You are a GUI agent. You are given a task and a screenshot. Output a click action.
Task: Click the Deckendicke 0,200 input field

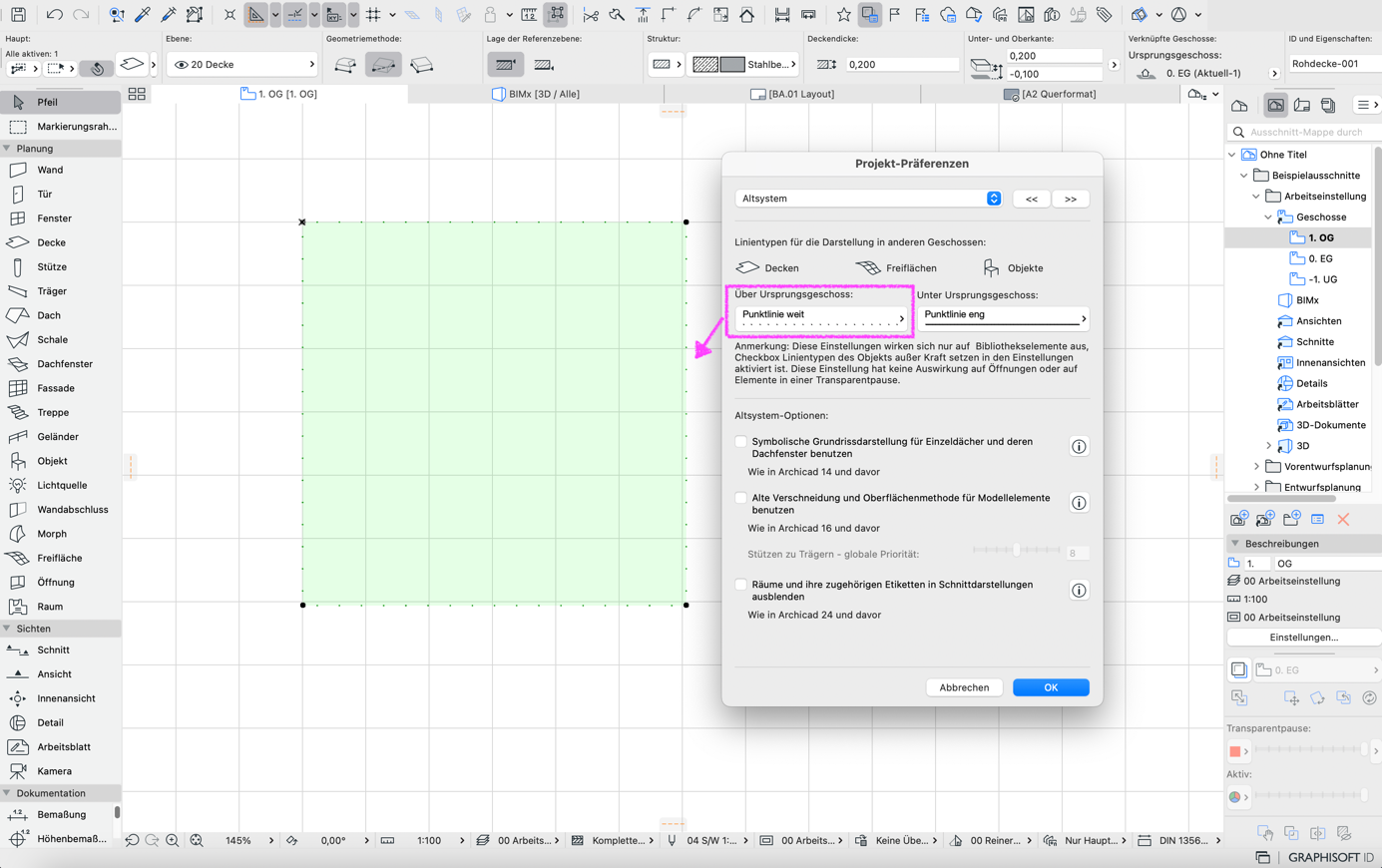(x=902, y=65)
